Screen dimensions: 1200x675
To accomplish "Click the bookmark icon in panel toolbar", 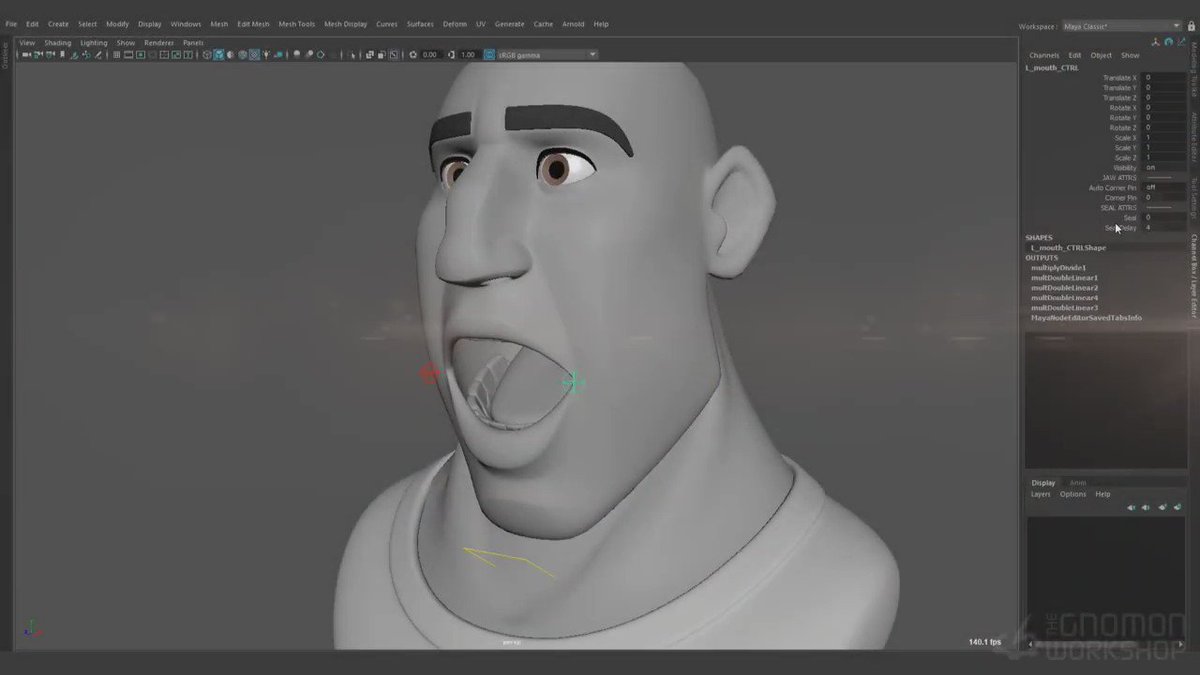I will point(62,54).
